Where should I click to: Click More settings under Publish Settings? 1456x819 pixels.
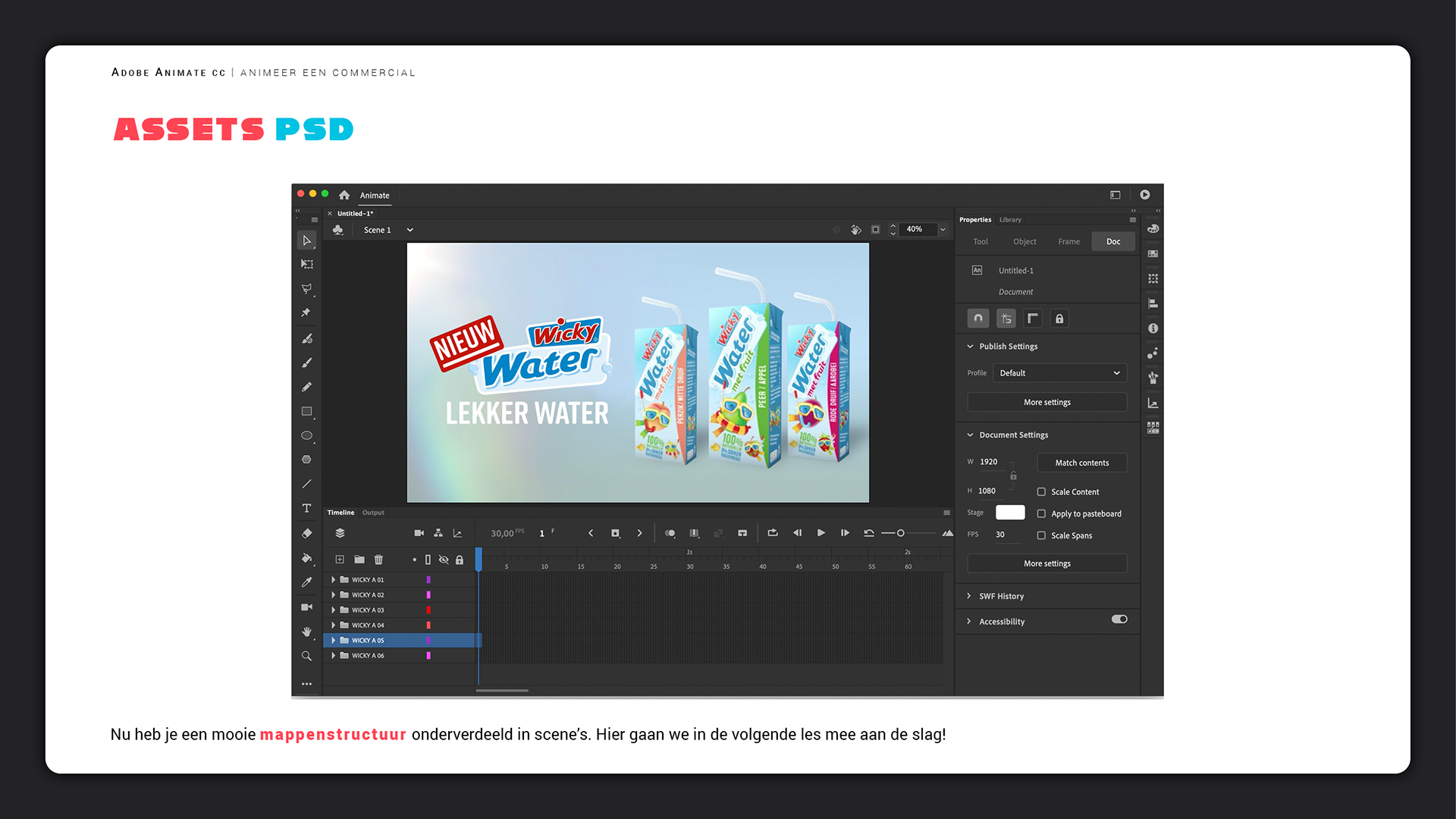tap(1046, 403)
